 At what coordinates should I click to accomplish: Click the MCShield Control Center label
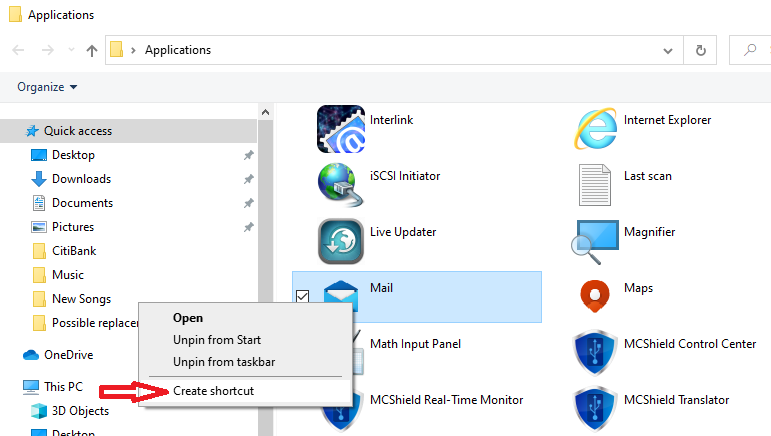690,344
